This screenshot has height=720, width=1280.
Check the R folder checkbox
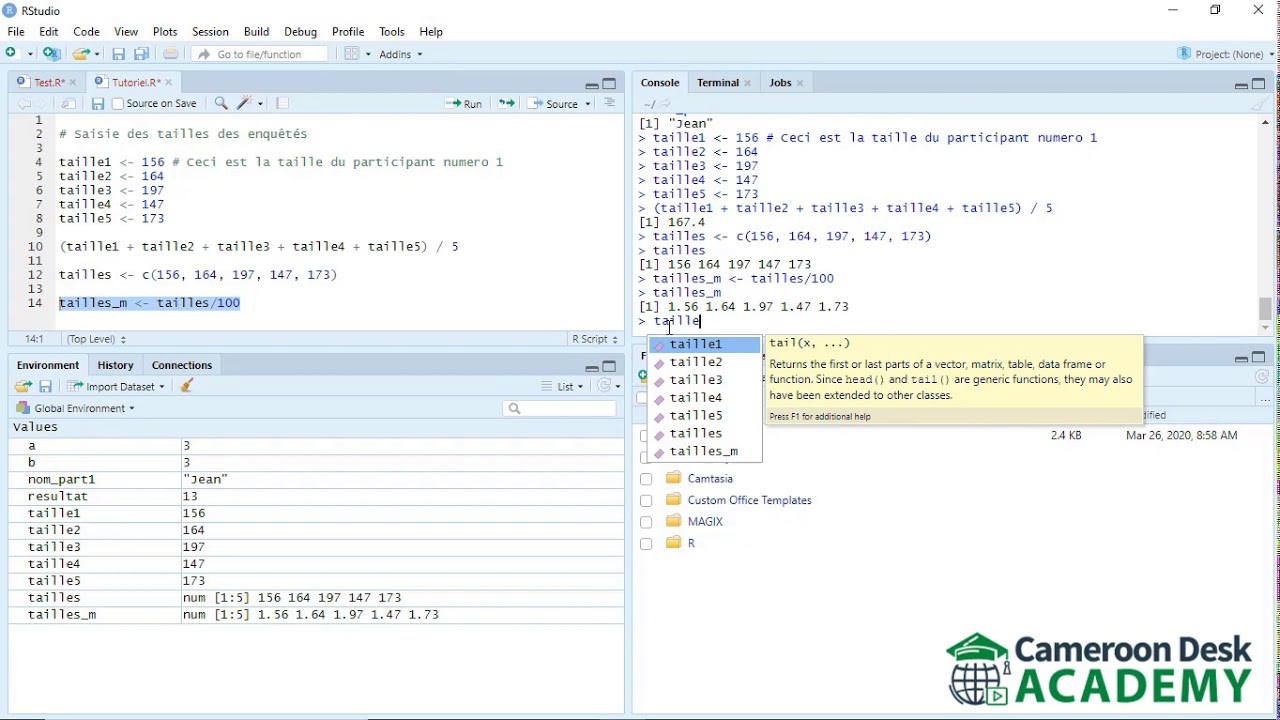646,544
